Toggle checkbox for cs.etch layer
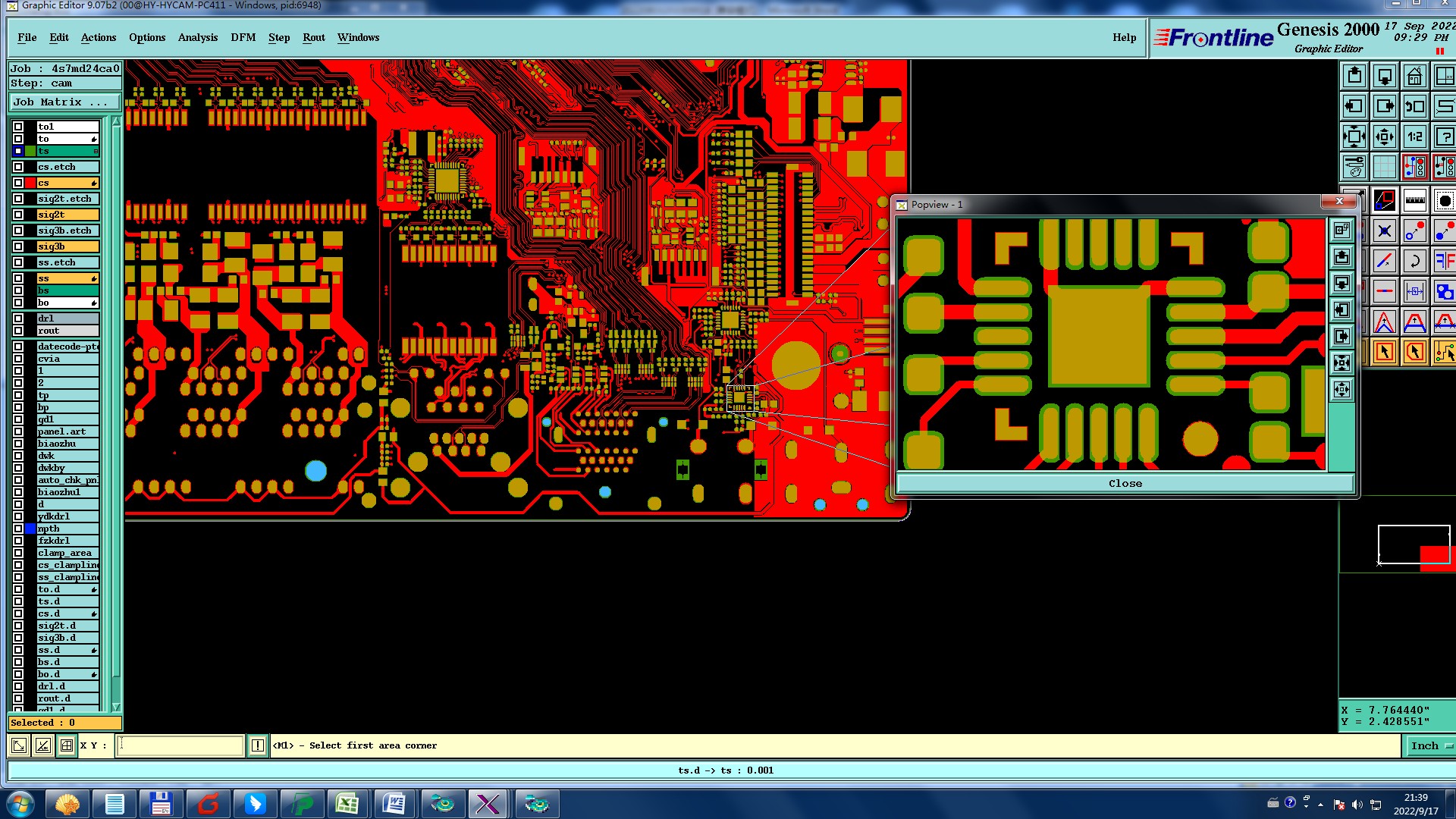This screenshot has width=1456, height=819. (18, 167)
